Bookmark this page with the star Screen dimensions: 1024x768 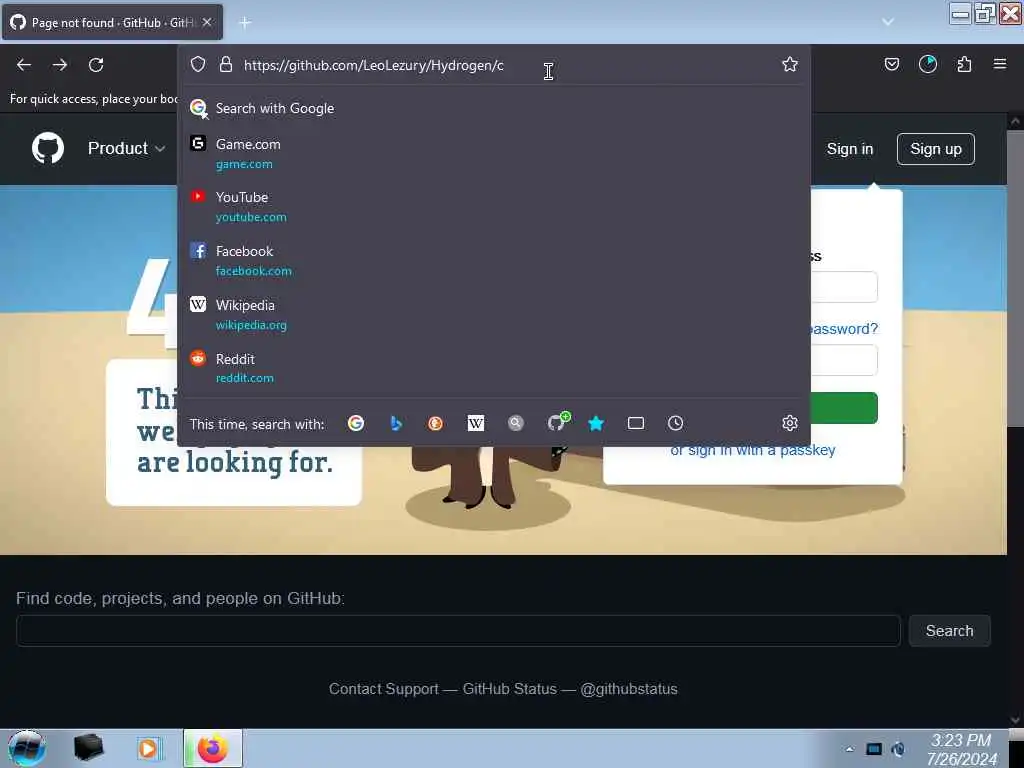(x=790, y=64)
